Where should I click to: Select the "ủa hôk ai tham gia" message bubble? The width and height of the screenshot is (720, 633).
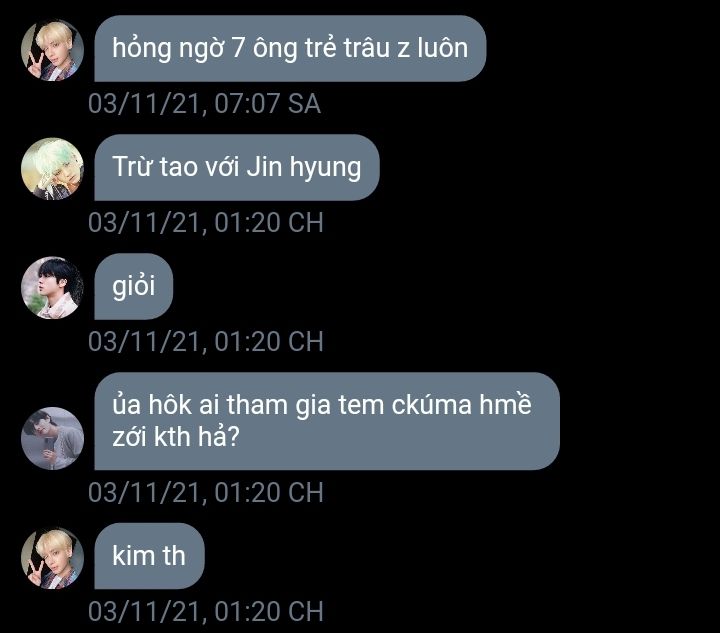327,421
